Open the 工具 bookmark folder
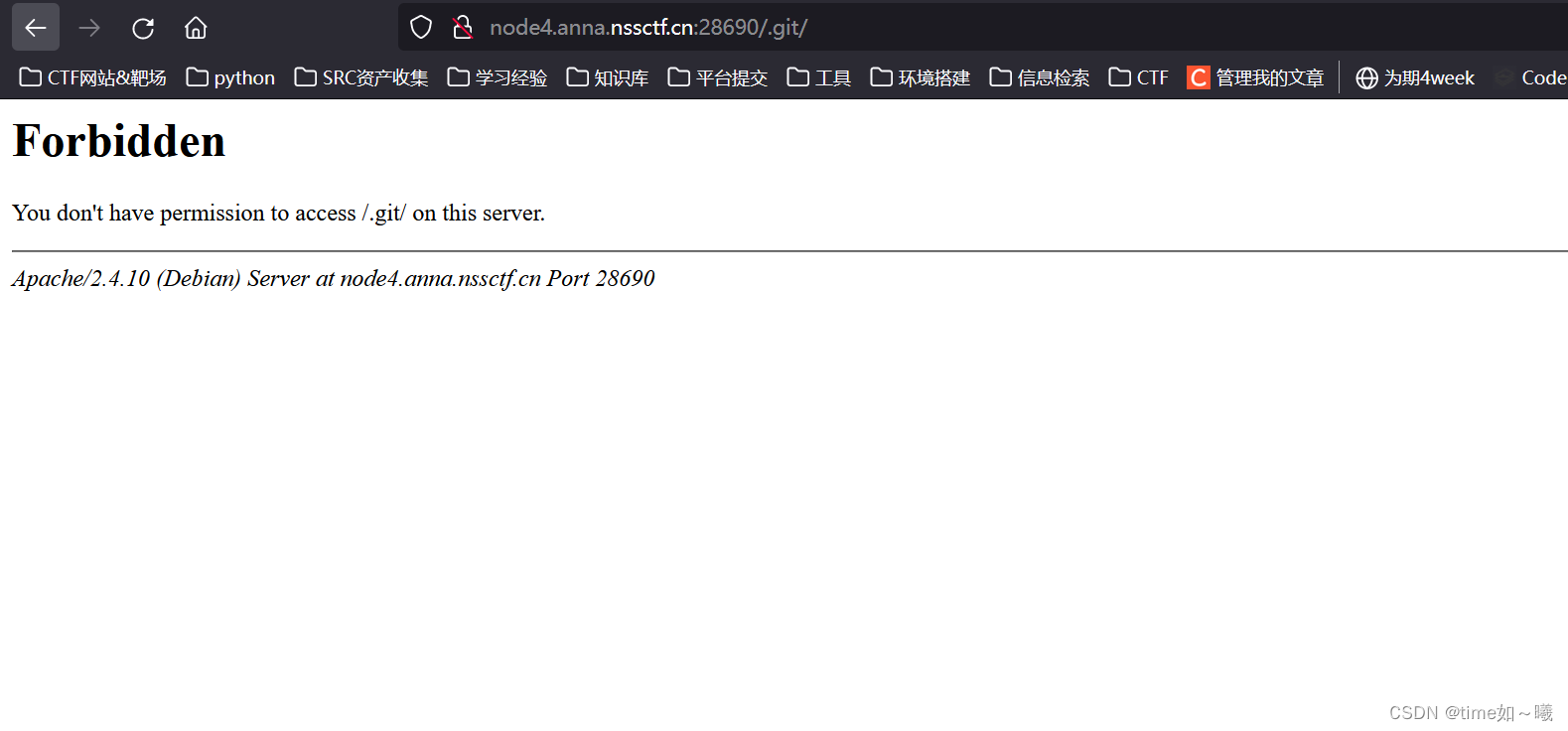Viewport: 1568px width, 731px height. [x=819, y=77]
